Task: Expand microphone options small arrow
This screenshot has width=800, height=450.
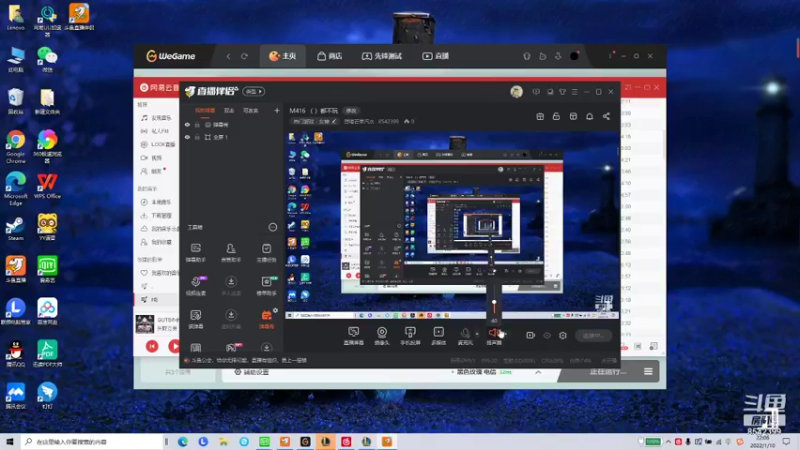Action: click(x=477, y=334)
